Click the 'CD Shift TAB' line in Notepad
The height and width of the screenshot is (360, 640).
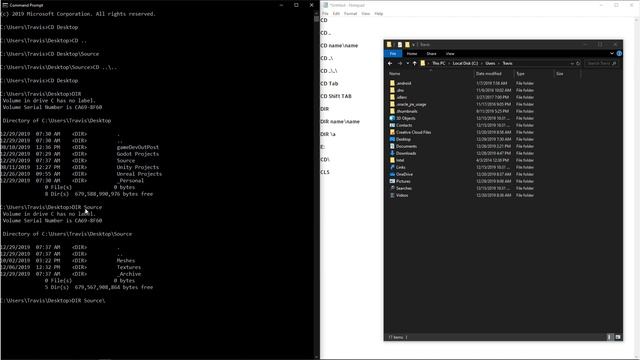(336, 96)
